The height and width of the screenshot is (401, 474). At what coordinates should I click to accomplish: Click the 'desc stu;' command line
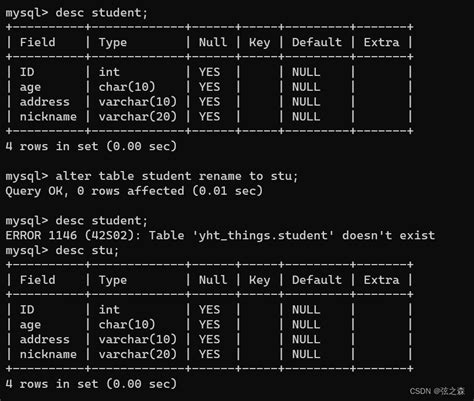[62, 250]
